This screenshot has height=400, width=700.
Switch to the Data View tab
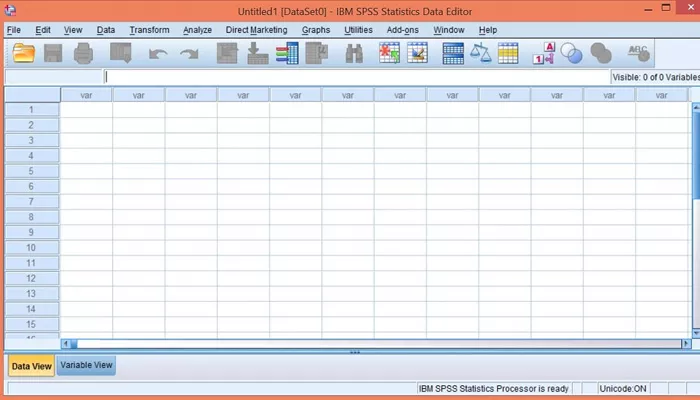31,366
